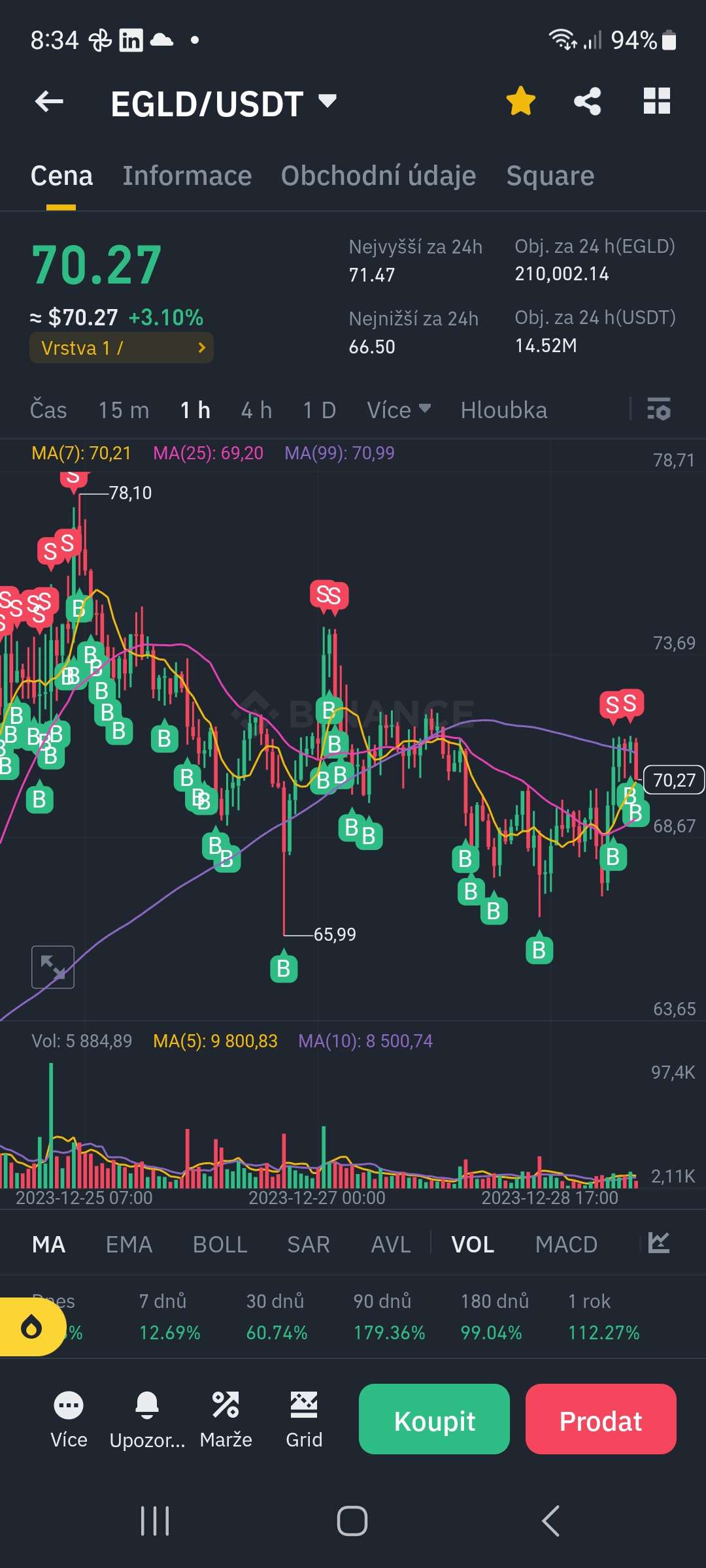Tap the Více three-dots icon
This screenshot has width=706, height=1568.
click(x=69, y=1405)
